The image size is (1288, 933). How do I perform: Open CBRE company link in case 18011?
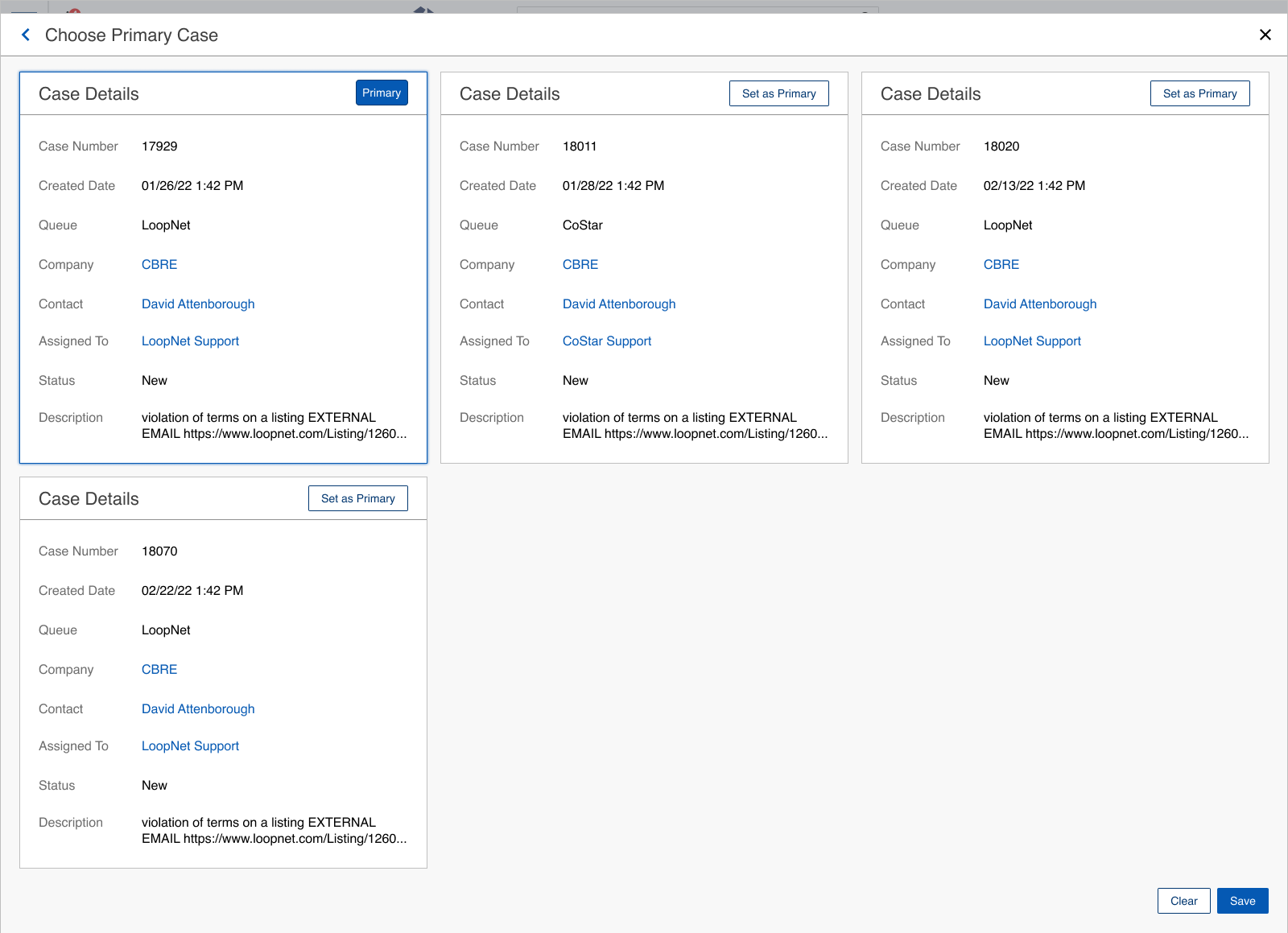pos(580,264)
